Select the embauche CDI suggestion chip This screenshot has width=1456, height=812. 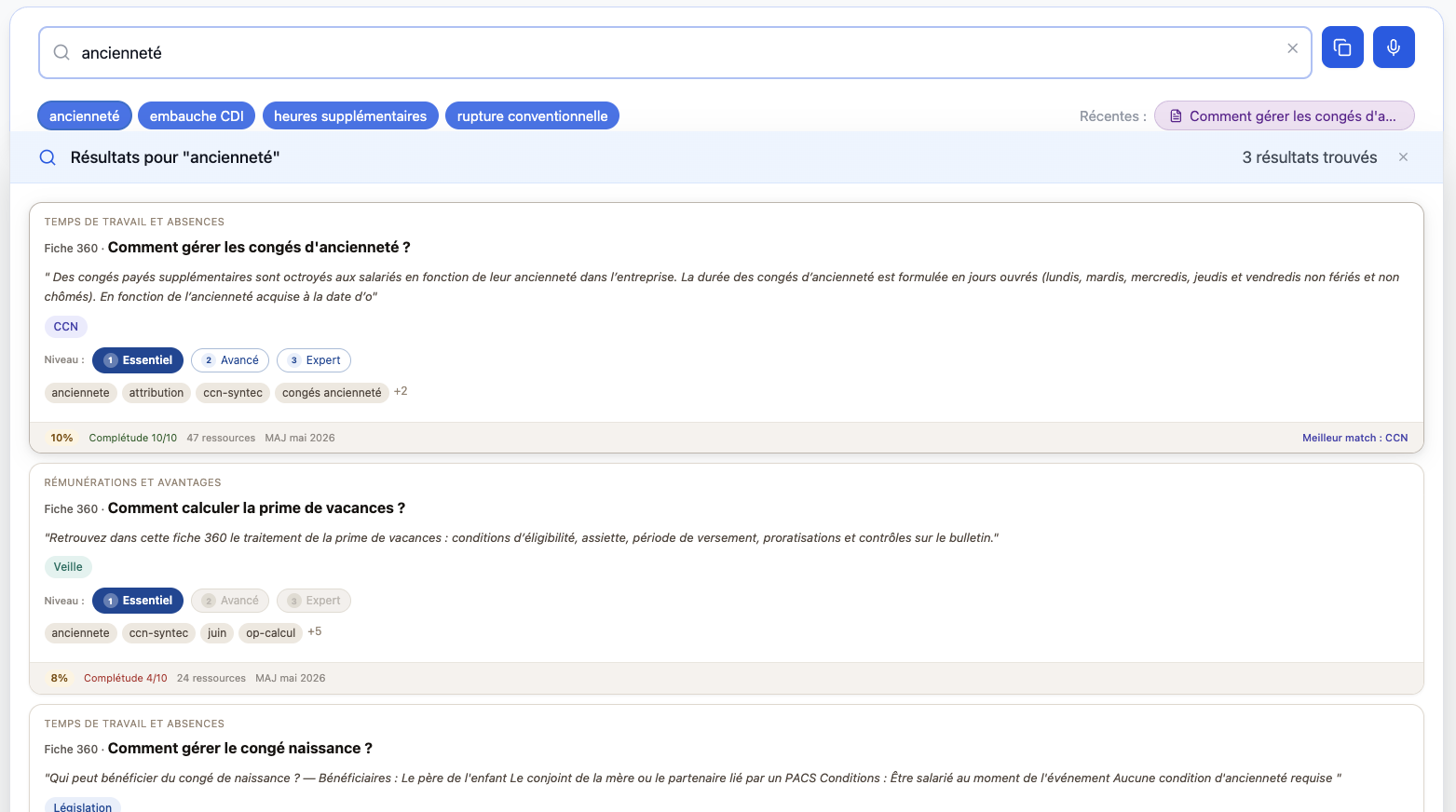[197, 115]
